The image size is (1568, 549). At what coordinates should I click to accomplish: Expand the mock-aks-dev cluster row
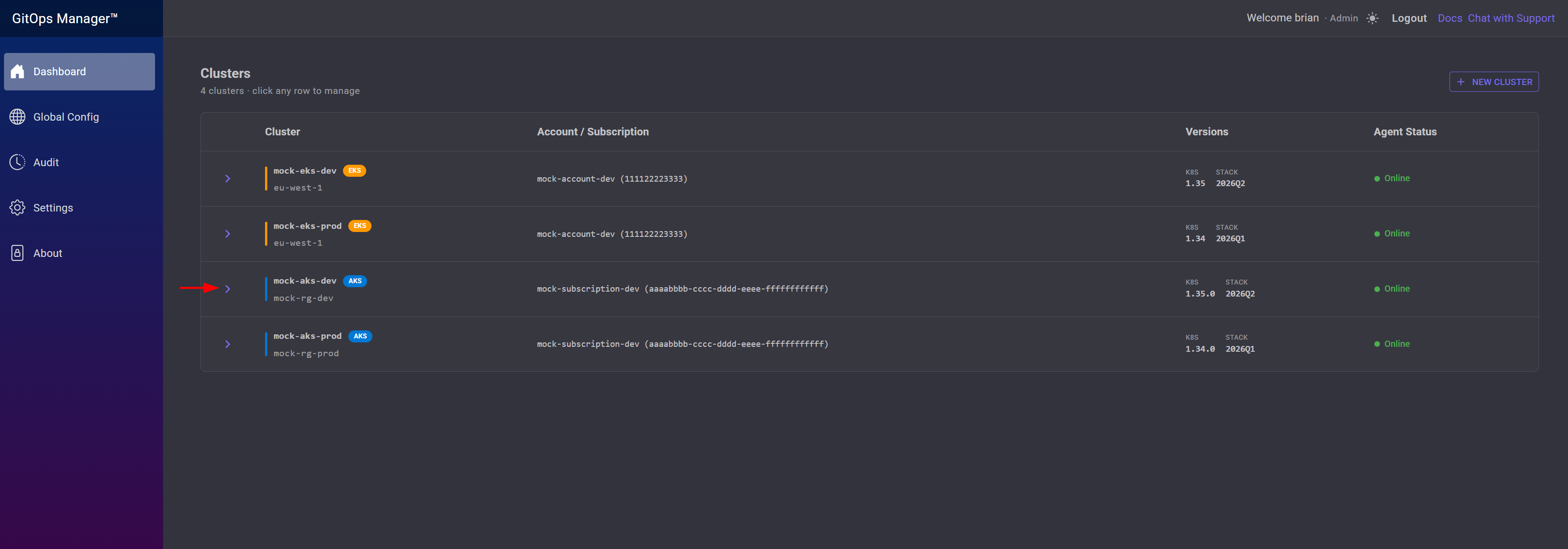pyautogui.click(x=228, y=289)
